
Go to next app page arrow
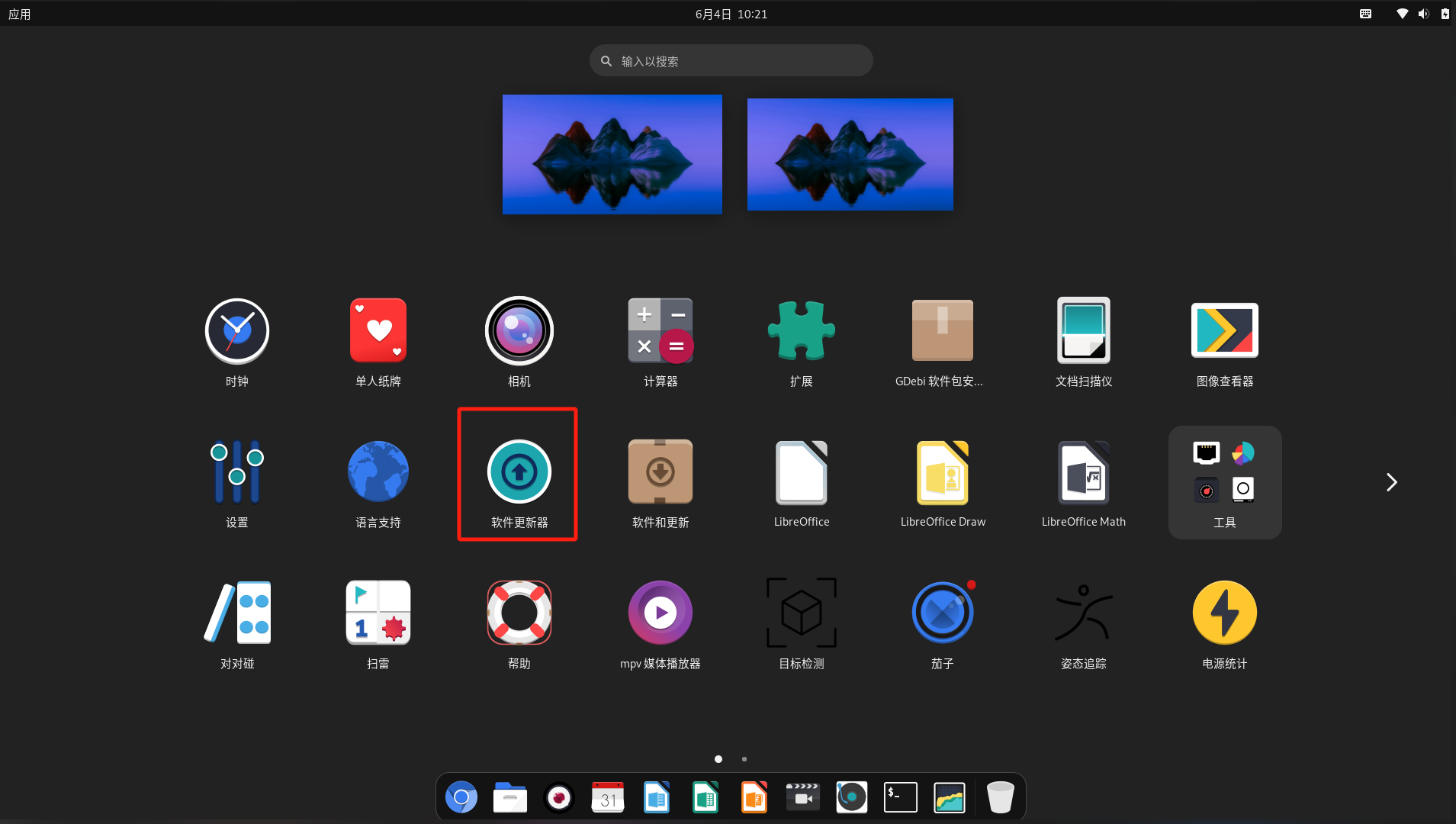(x=1392, y=482)
